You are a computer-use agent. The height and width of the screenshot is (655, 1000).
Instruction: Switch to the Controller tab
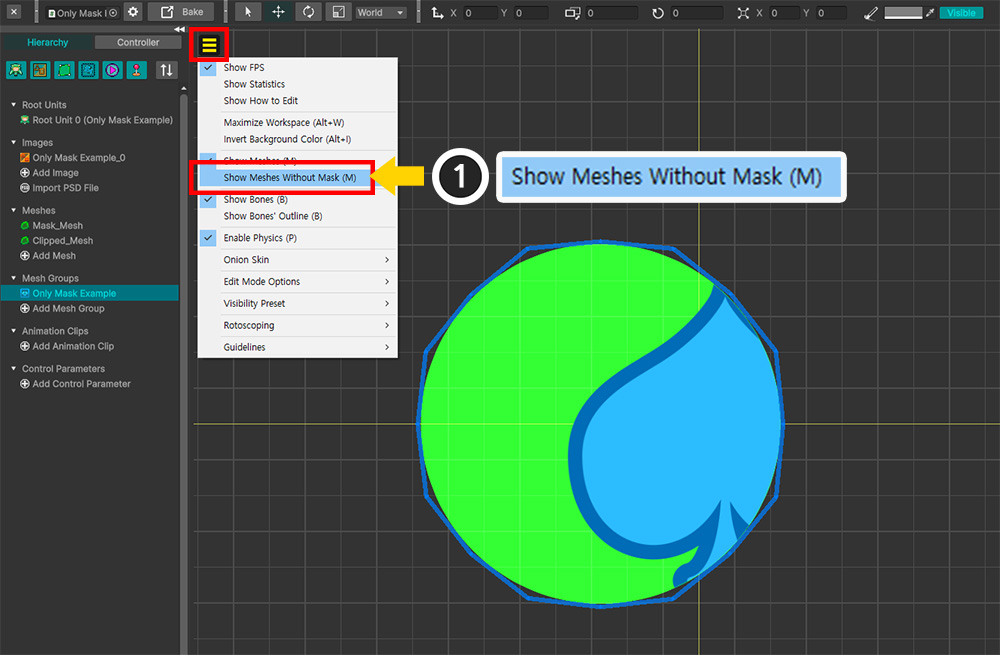(x=138, y=42)
